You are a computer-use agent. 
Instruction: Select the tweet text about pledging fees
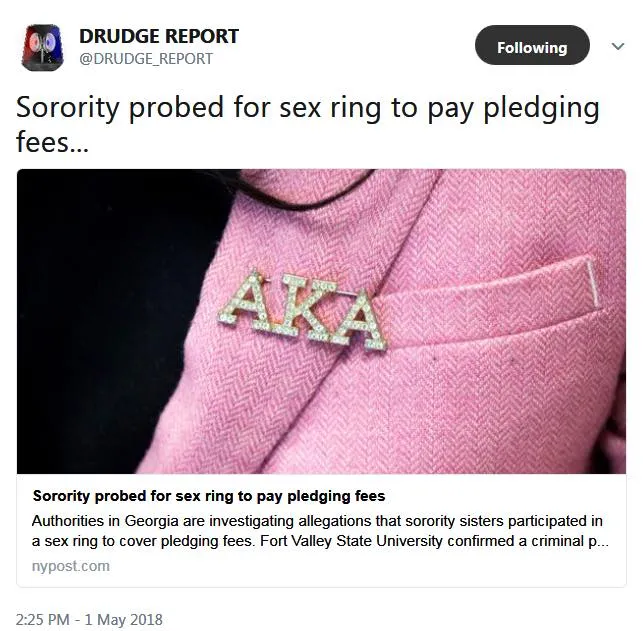coord(308,125)
